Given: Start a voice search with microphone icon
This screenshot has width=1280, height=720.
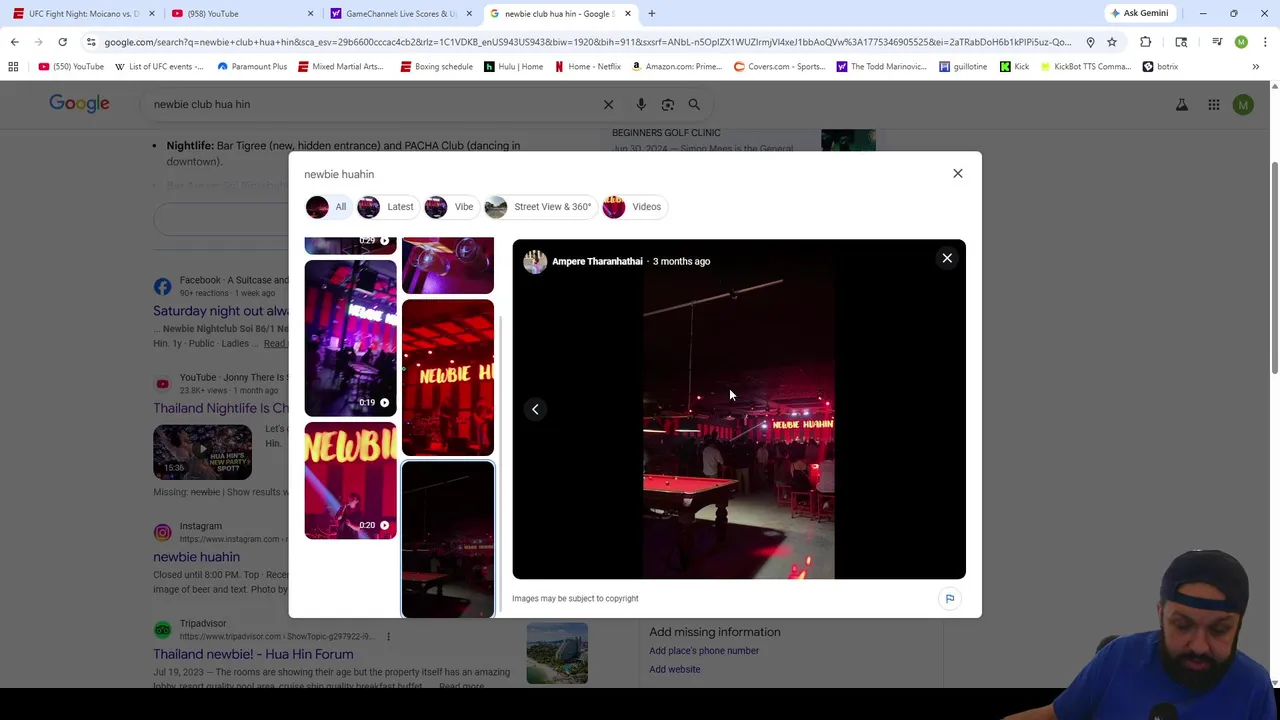Looking at the screenshot, I should (x=641, y=104).
